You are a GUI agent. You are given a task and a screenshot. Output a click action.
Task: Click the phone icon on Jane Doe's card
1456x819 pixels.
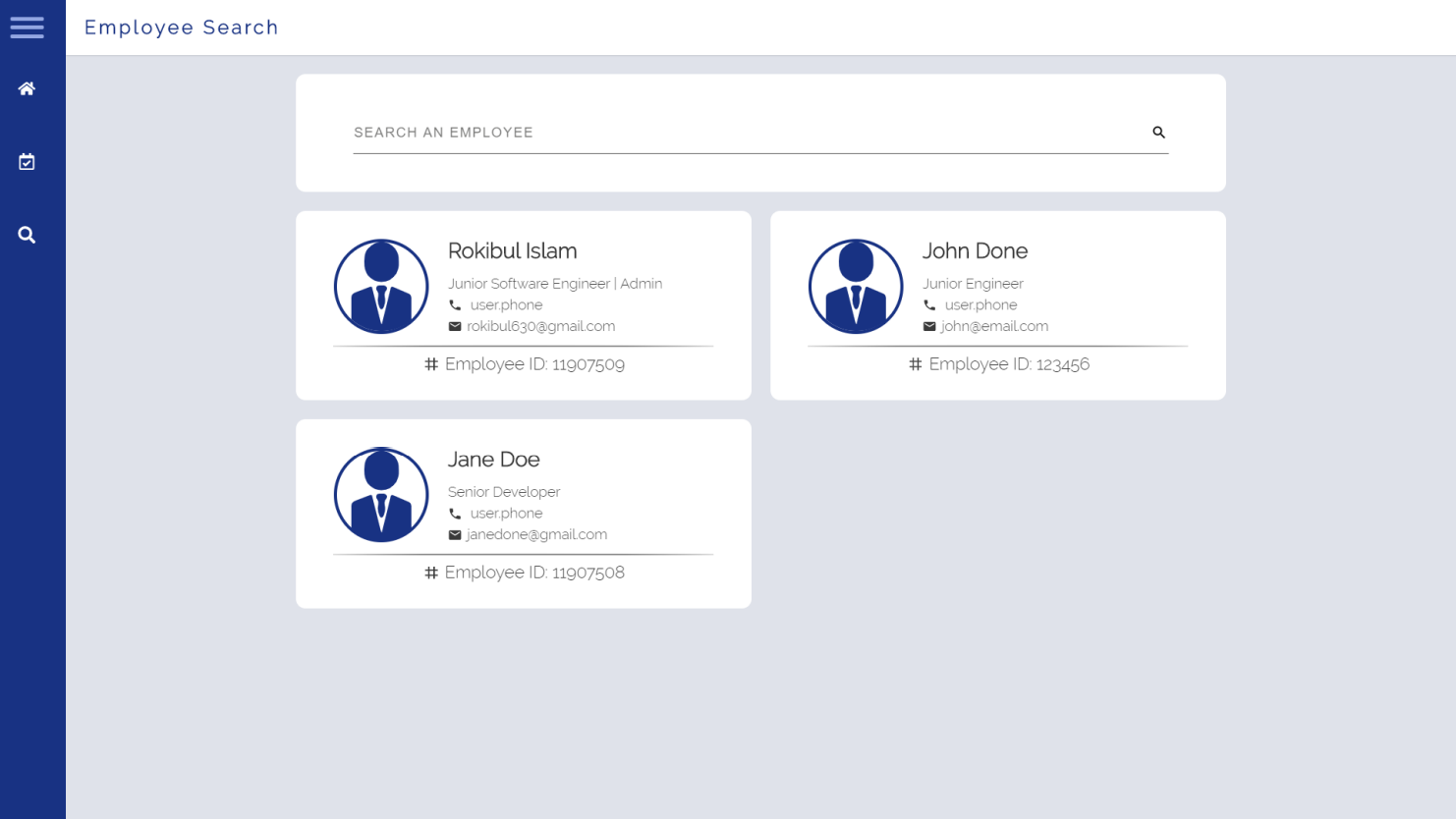[454, 513]
